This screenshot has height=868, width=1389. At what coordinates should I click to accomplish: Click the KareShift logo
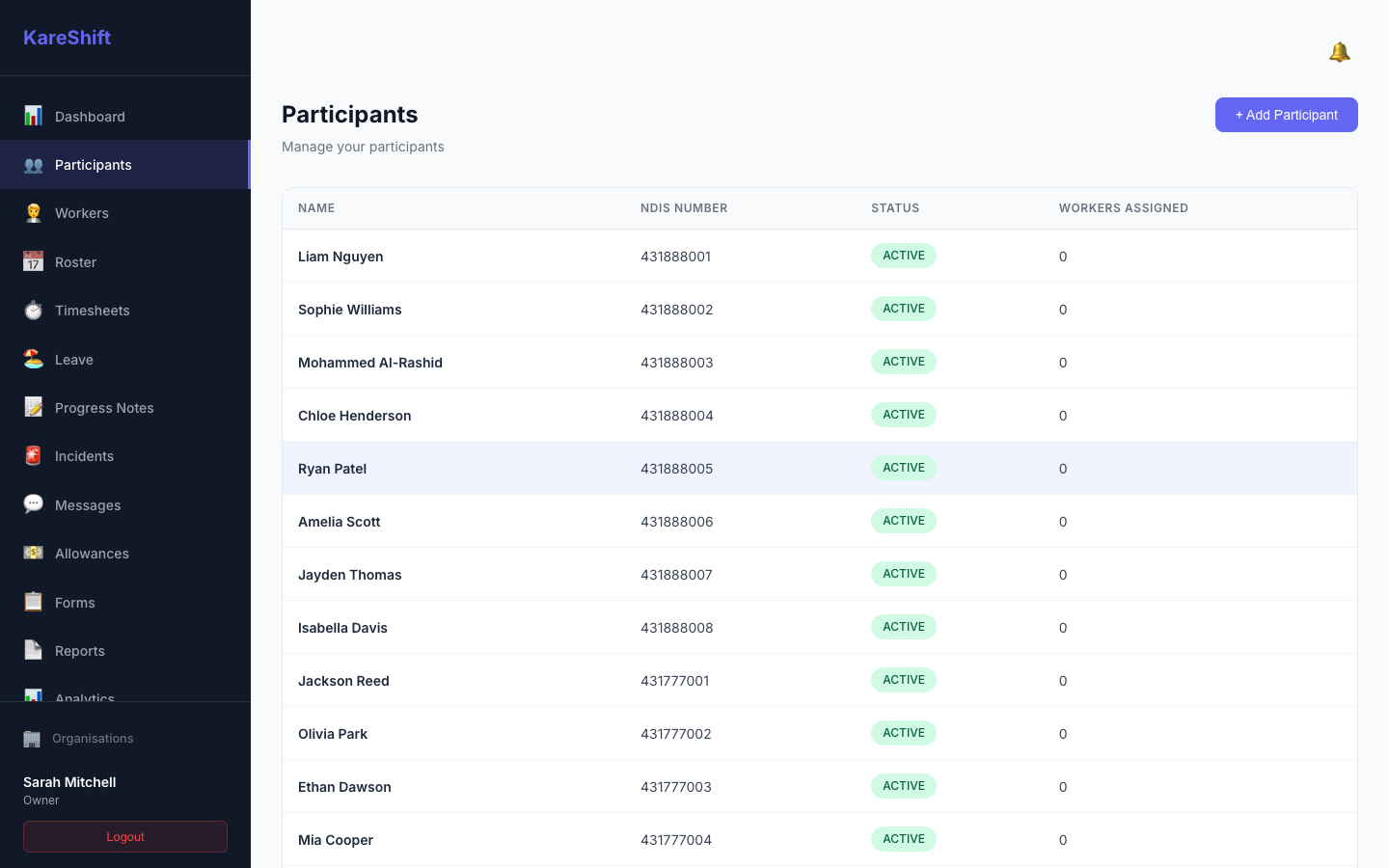pos(67,38)
